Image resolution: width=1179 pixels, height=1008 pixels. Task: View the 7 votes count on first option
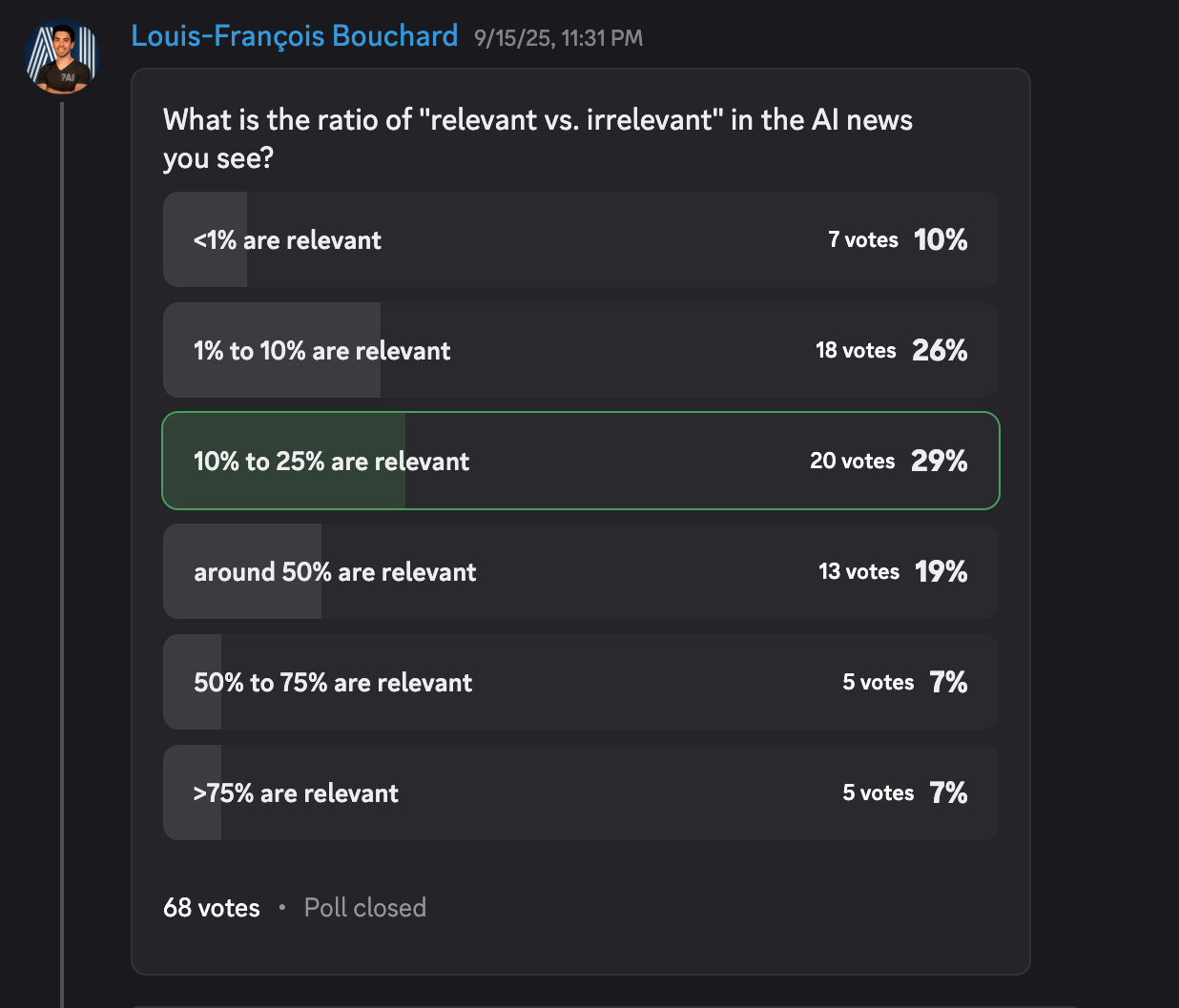point(863,239)
